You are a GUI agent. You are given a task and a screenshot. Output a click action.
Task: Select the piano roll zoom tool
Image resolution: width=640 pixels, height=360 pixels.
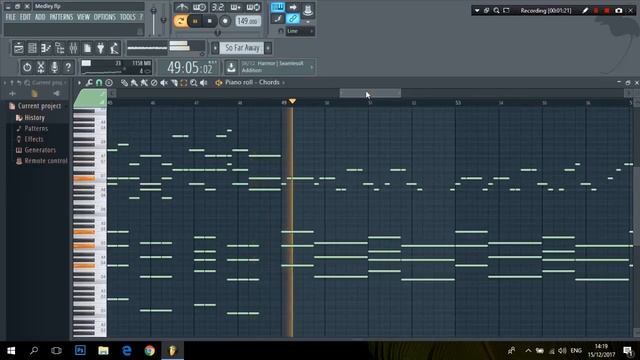coord(193,83)
